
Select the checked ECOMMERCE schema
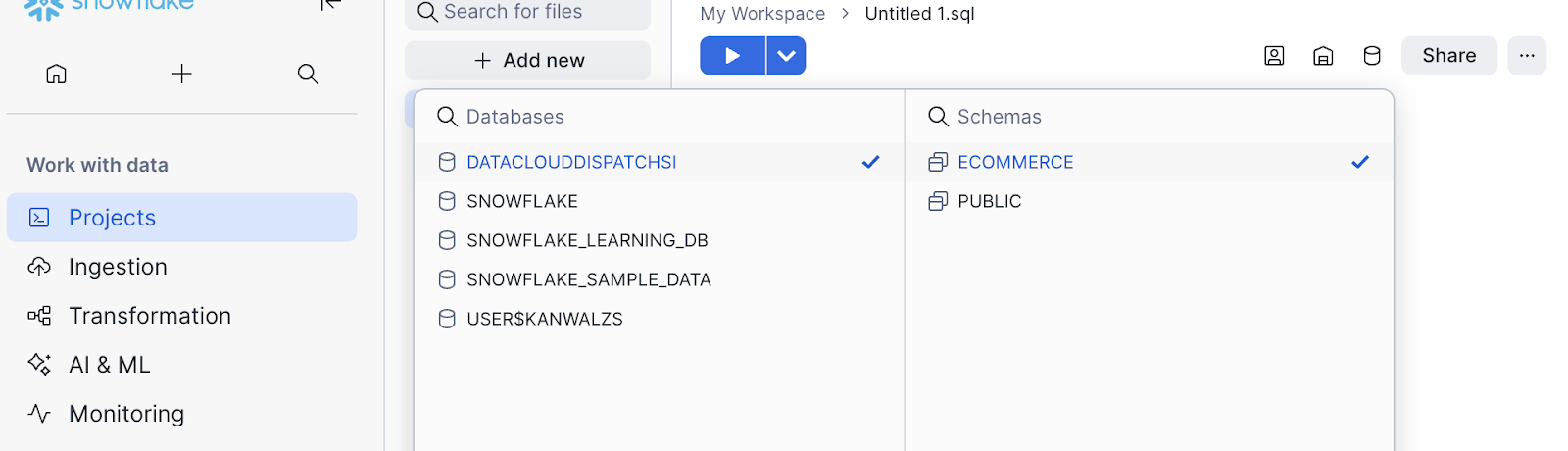coord(1015,162)
